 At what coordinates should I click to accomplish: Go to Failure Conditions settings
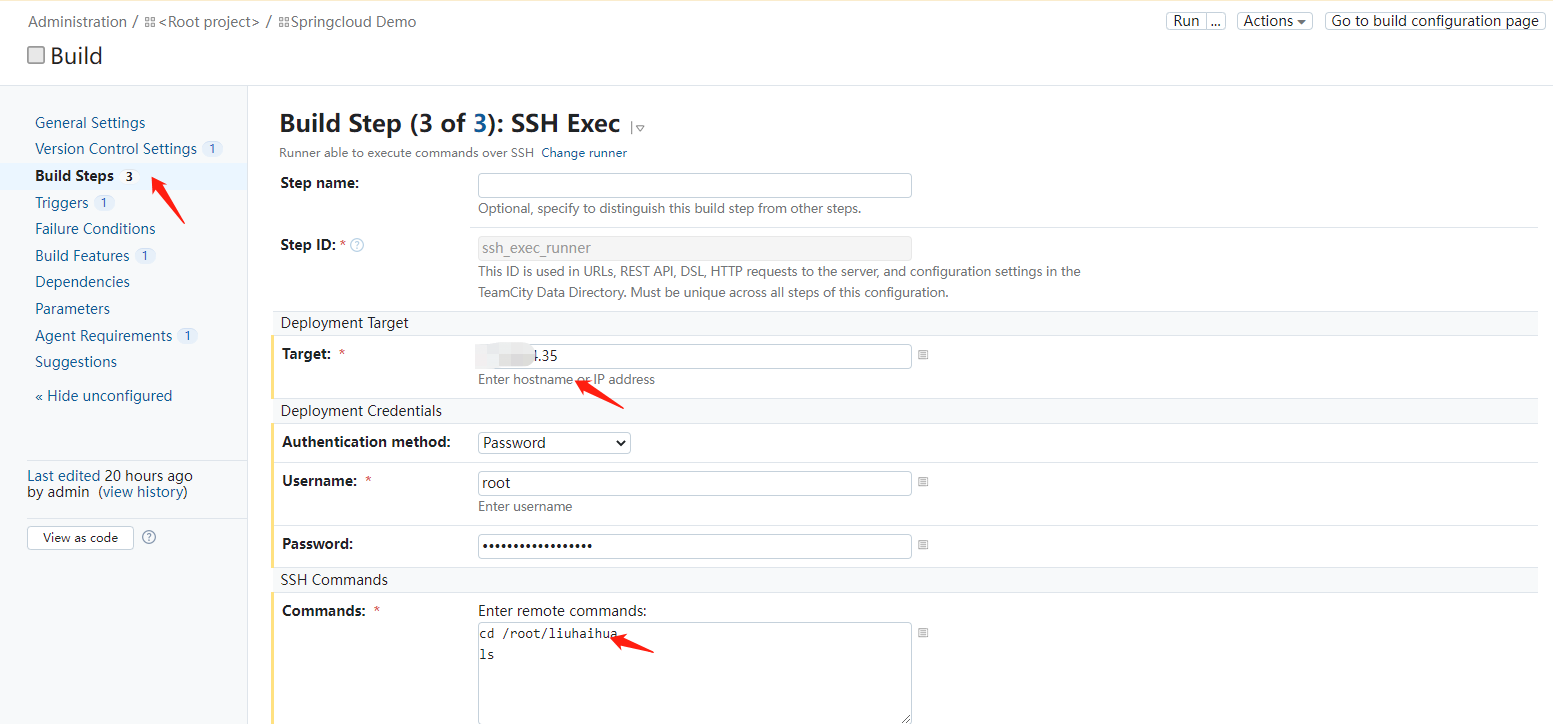click(x=95, y=229)
